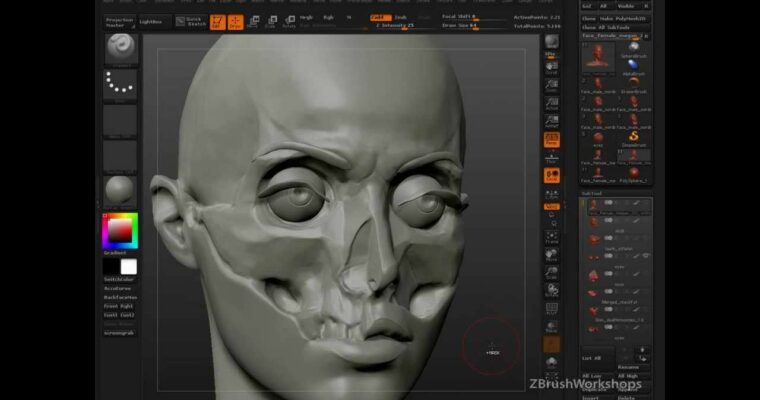Enable Mrgb painting mode
The width and height of the screenshot is (760, 400).
pyautogui.click(x=306, y=17)
